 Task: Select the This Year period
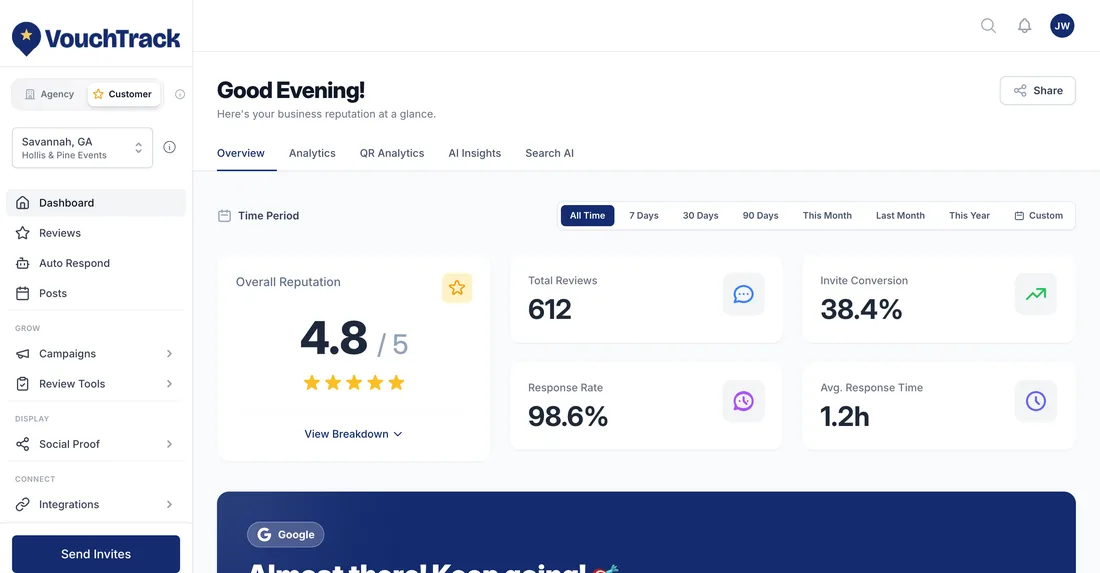969,215
